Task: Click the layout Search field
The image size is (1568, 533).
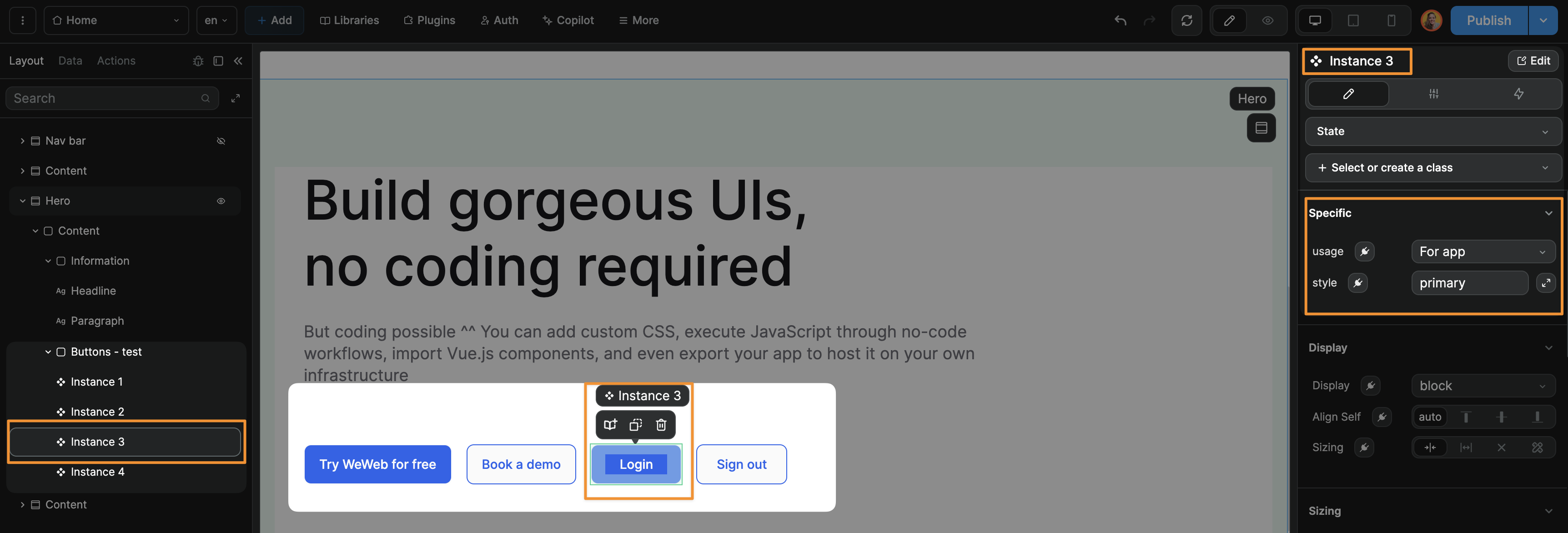Action: tap(106, 99)
